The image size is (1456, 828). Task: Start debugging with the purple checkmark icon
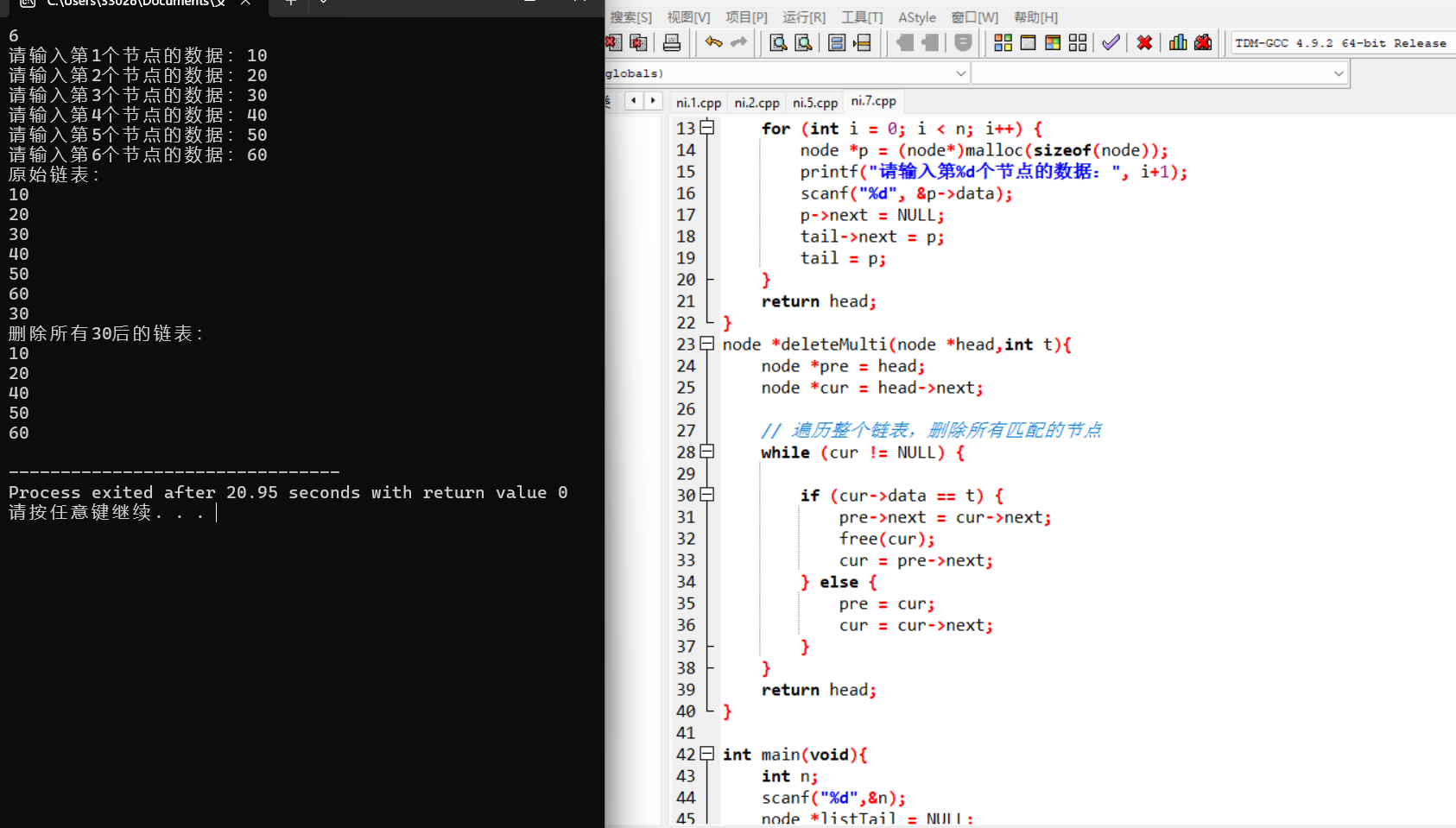[x=1111, y=42]
